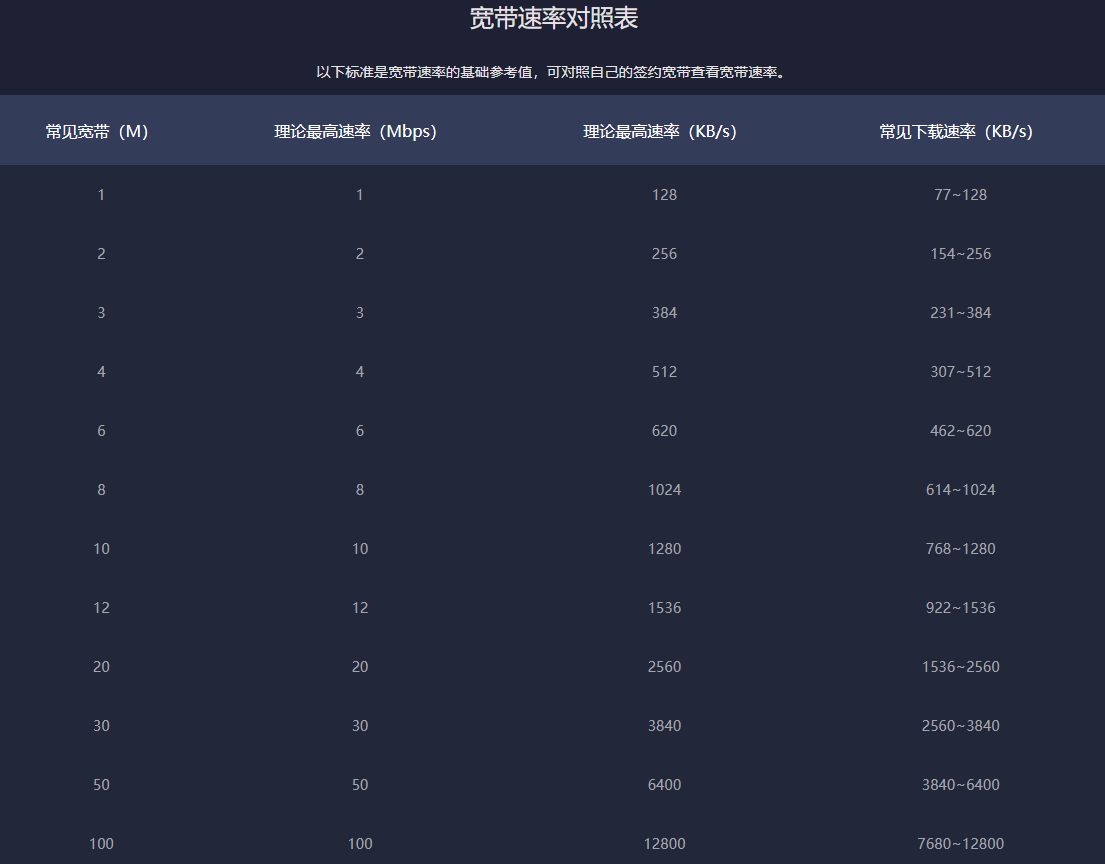Click the 6400 theoretical KB/s cell
Viewport: 1105px width, 864px height.
664,785
